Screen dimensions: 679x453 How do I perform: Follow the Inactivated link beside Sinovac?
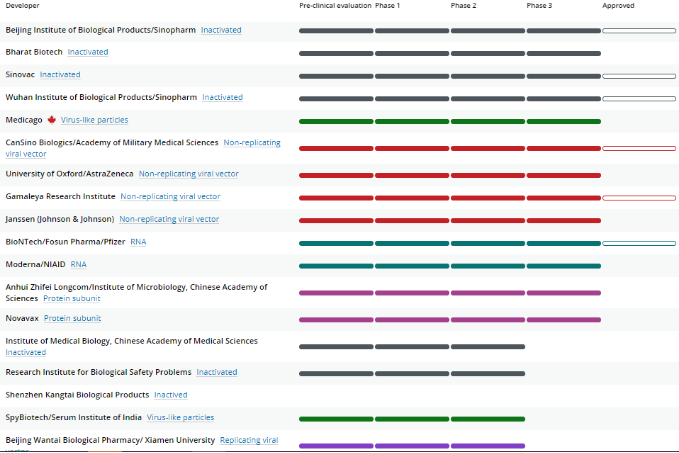[60, 74]
